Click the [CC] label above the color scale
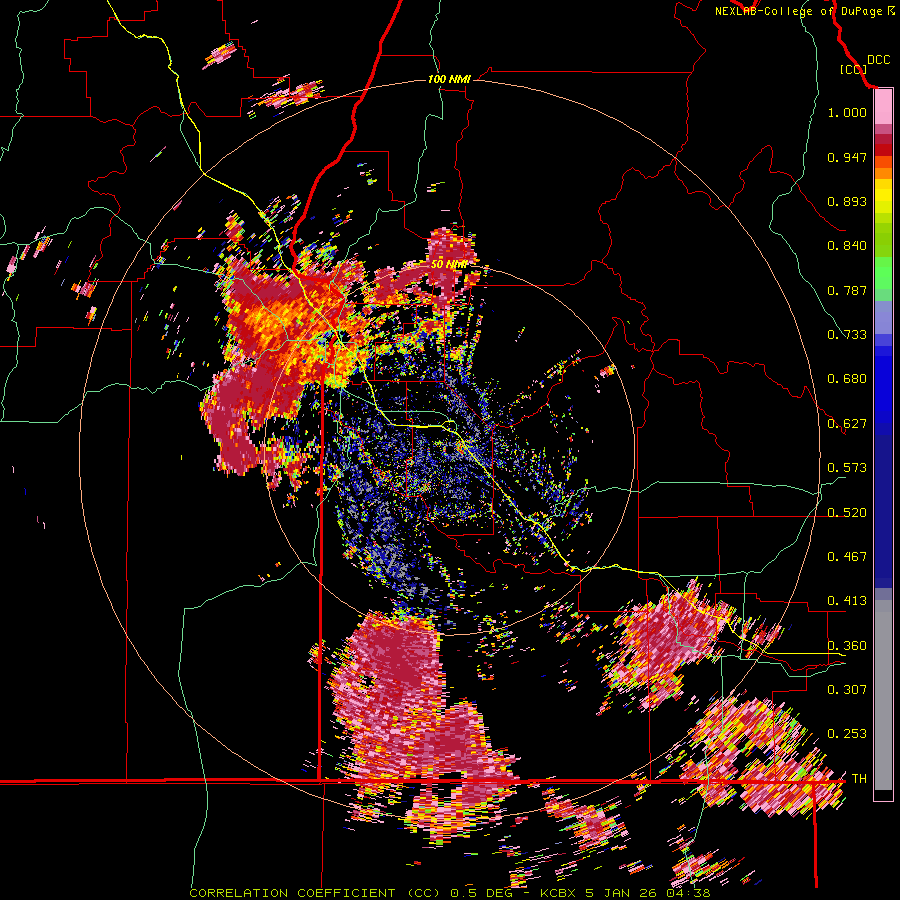Screen dimensions: 900x900 point(853,69)
